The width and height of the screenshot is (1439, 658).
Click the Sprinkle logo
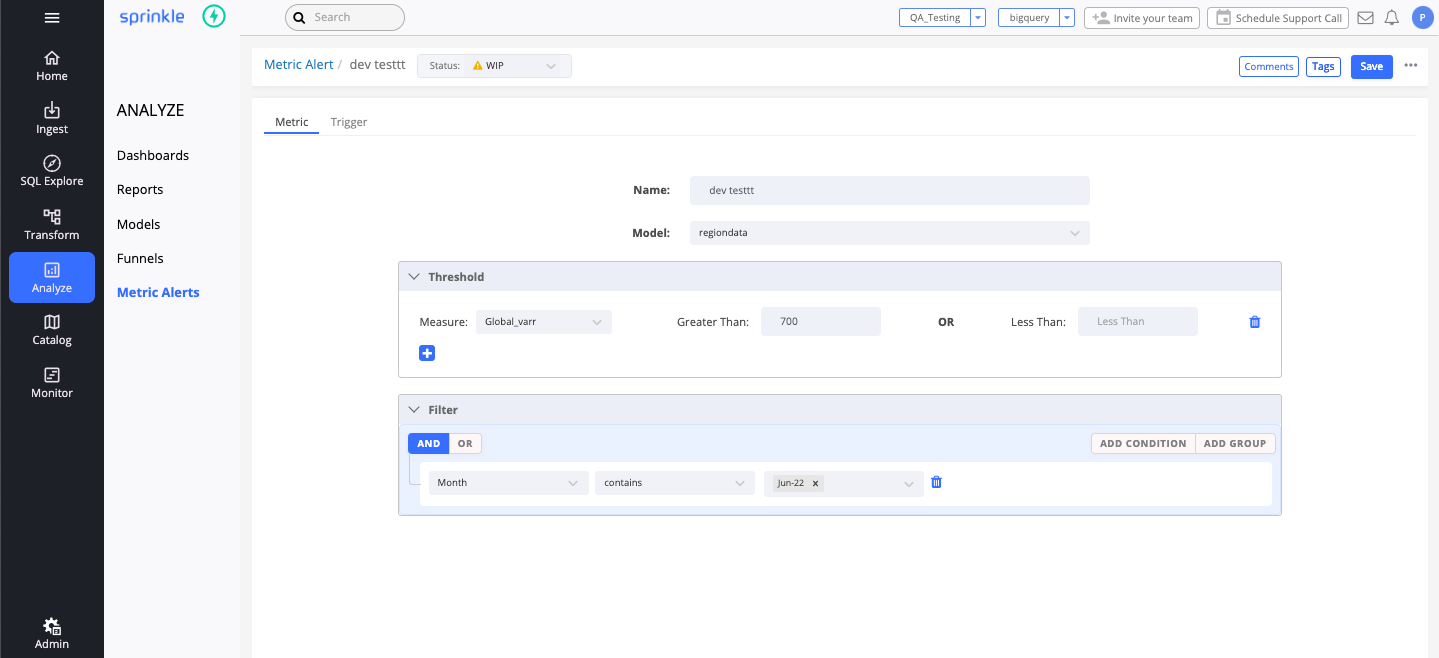pos(152,17)
